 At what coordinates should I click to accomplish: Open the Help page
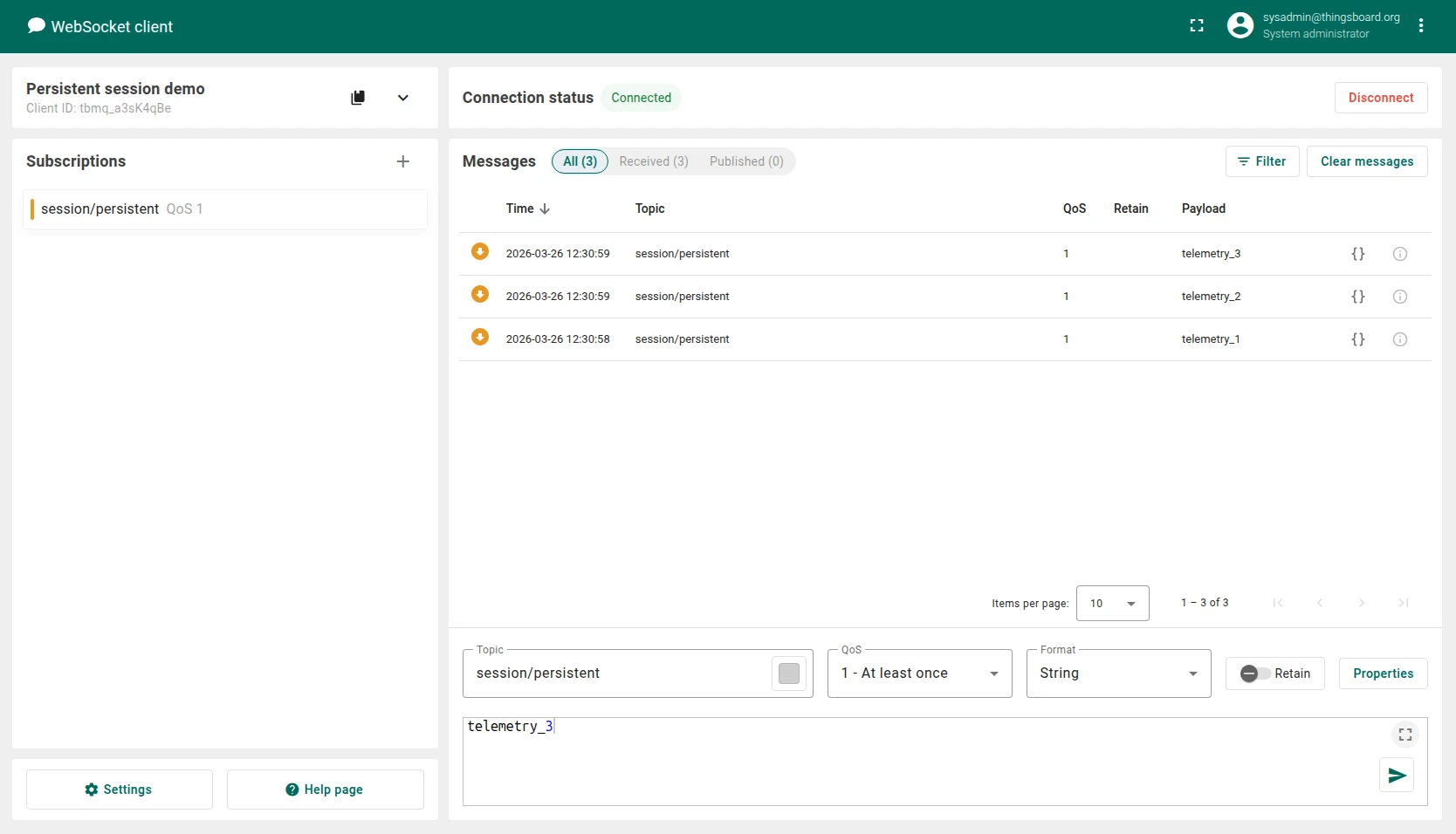point(326,790)
